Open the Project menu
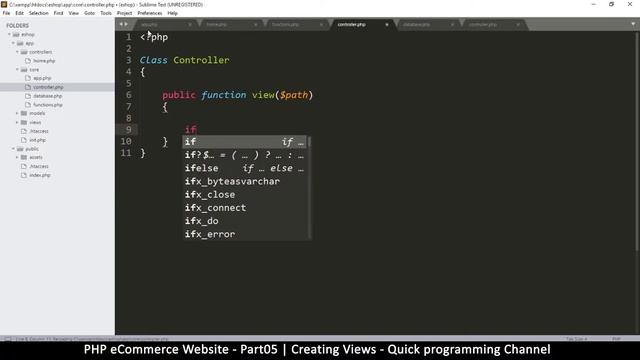 [x=124, y=13]
